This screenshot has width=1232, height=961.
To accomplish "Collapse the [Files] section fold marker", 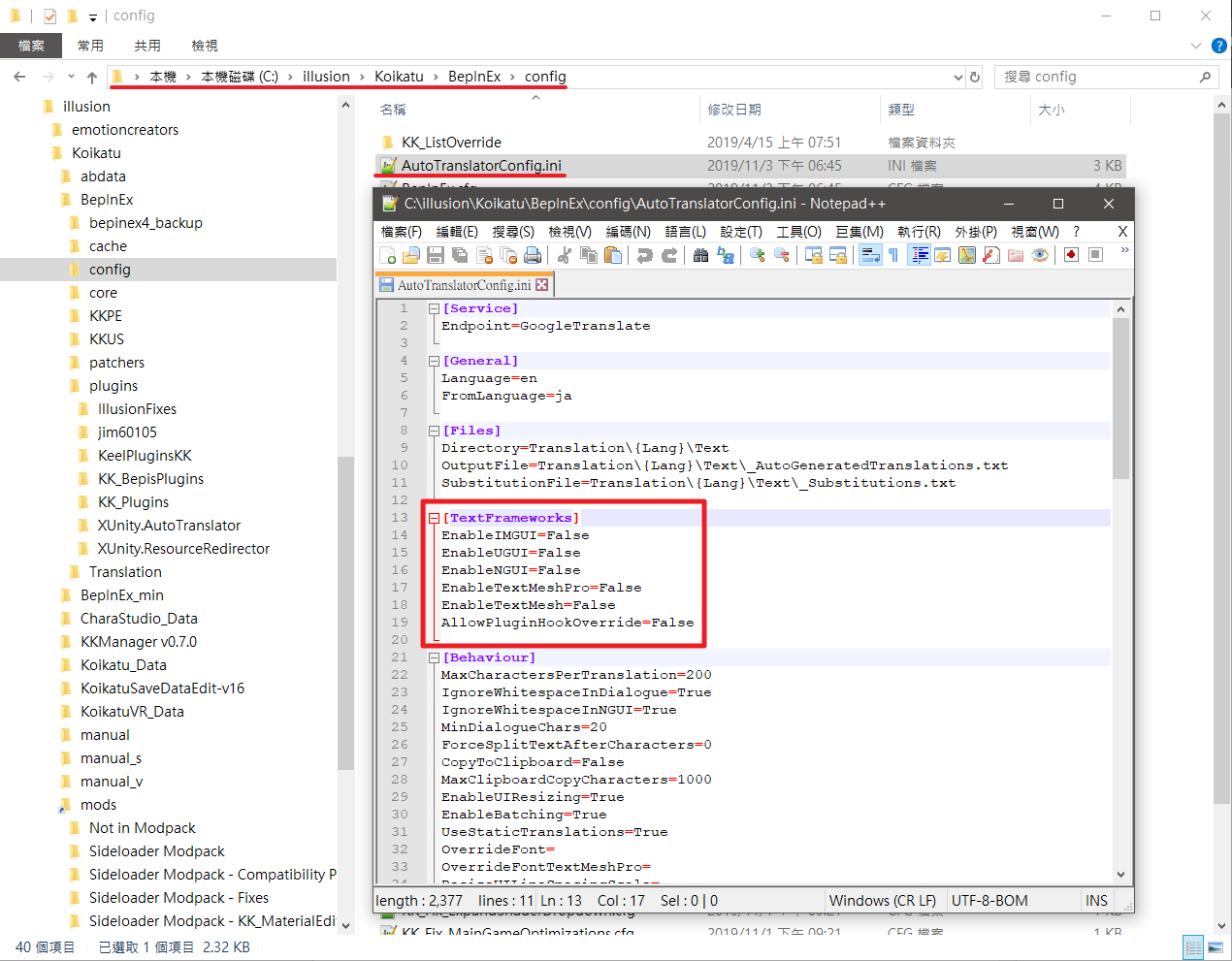I will [434, 431].
